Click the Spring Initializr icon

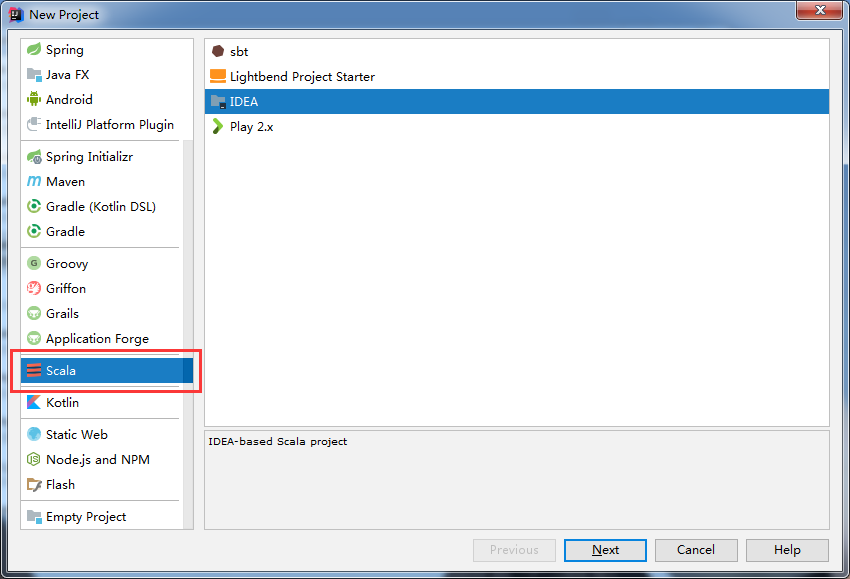[34, 157]
